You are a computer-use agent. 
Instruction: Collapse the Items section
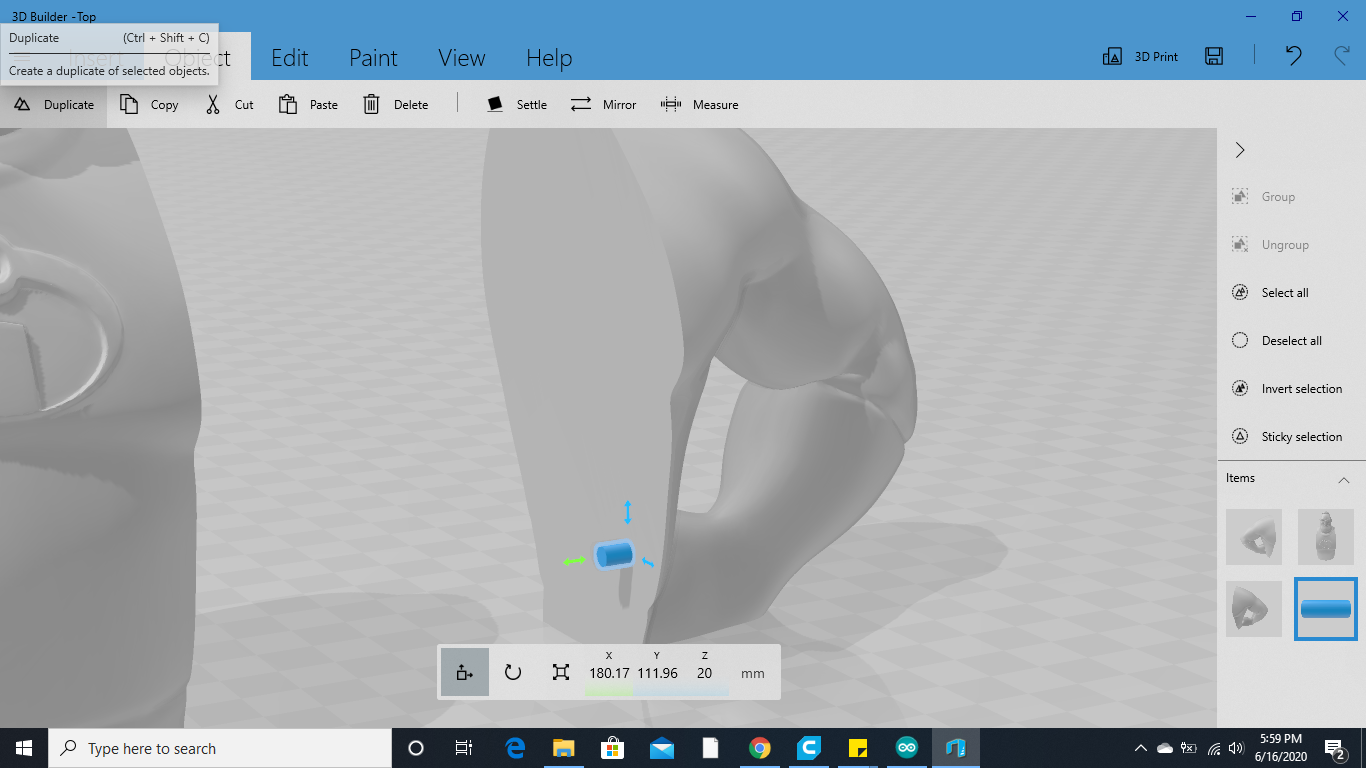(1345, 480)
